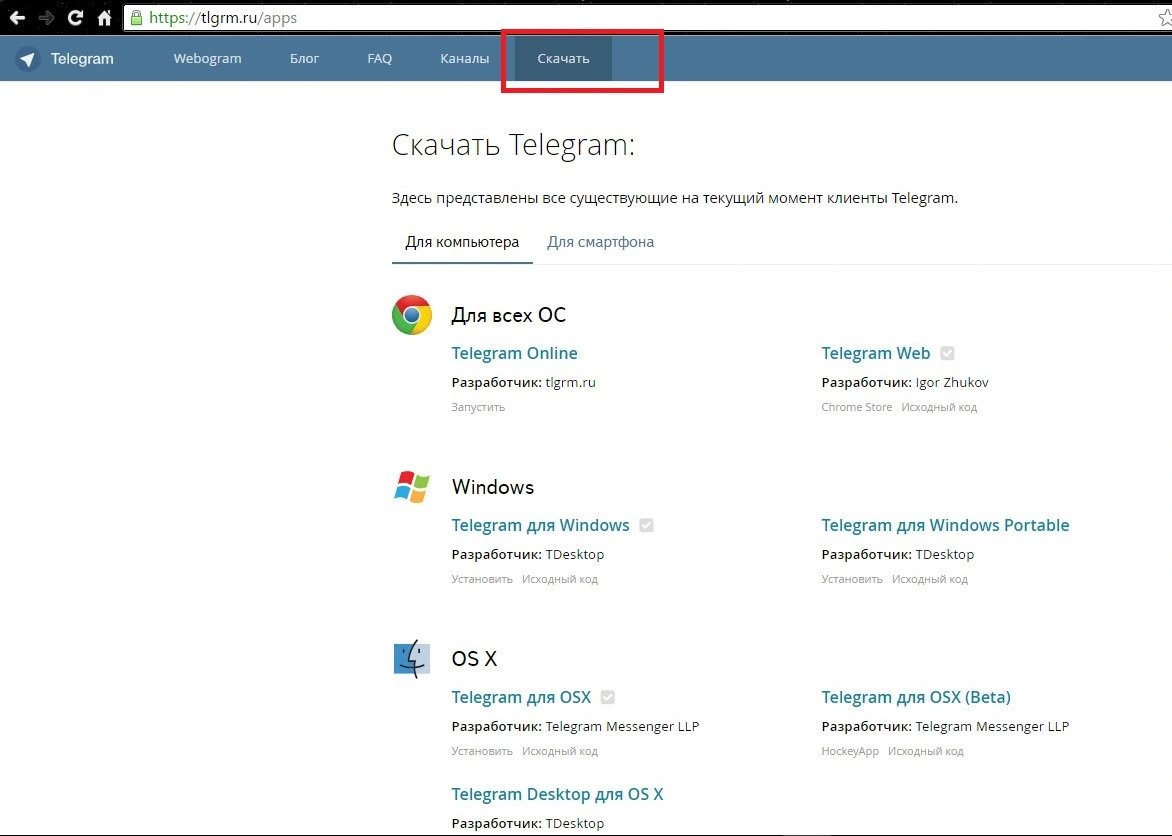This screenshot has height=836, width=1172.
Task: Click verified badge beside Telegram для OSX
Action: tap(608, 697)
